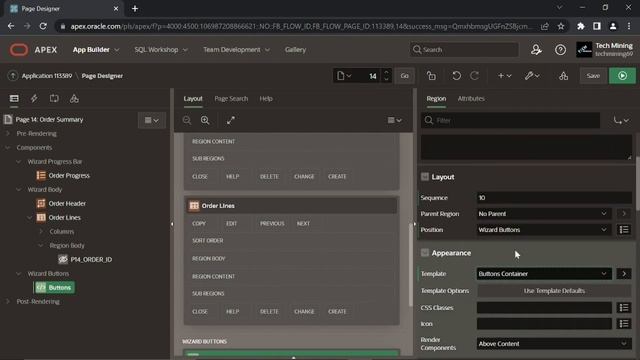Image resolution: width=640 pixels, height=360 pixels.
Task: Open Icon picker list button
Action: (624, 324)
